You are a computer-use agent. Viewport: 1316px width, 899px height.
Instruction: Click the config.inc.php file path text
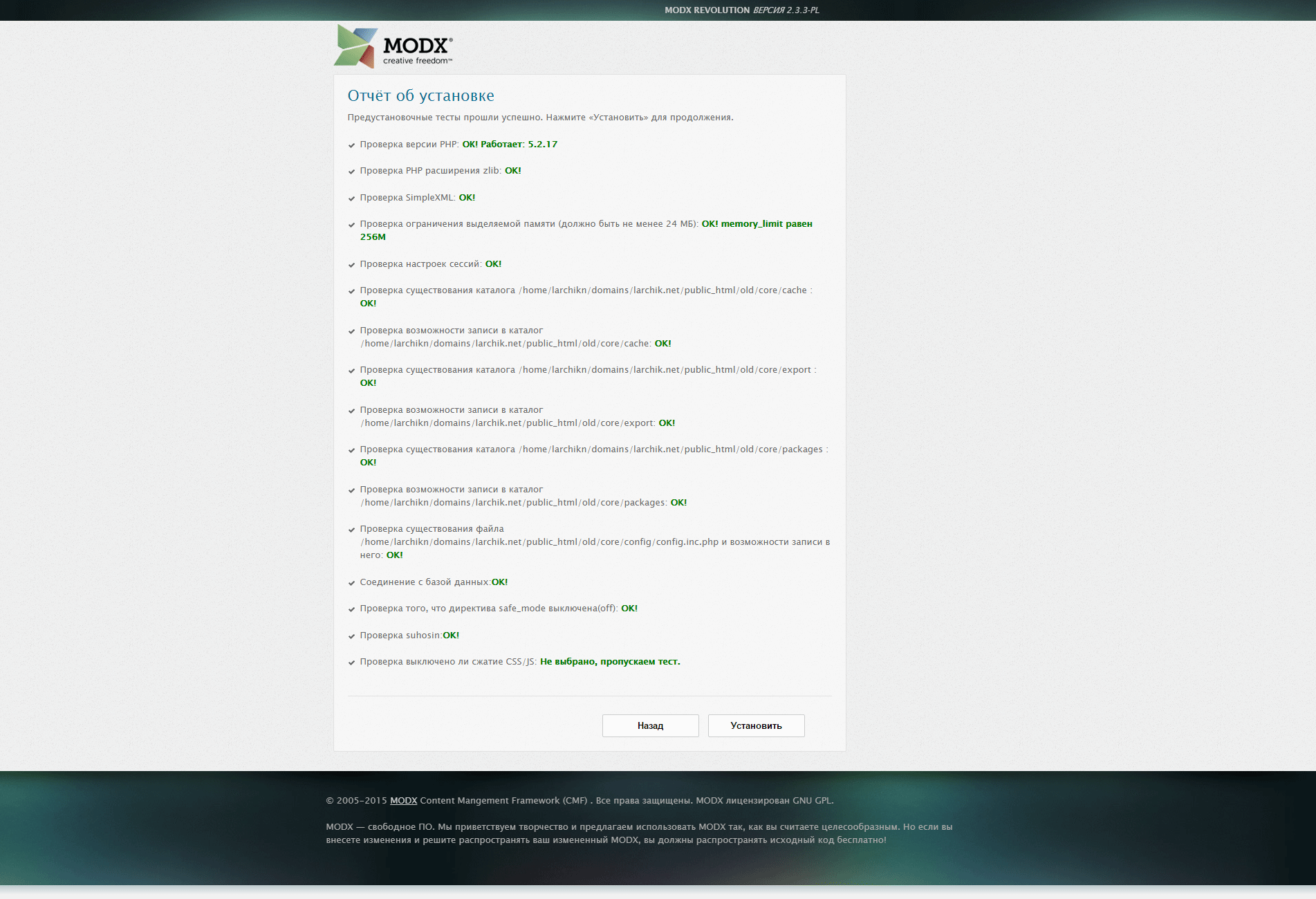tap(539, 541)
